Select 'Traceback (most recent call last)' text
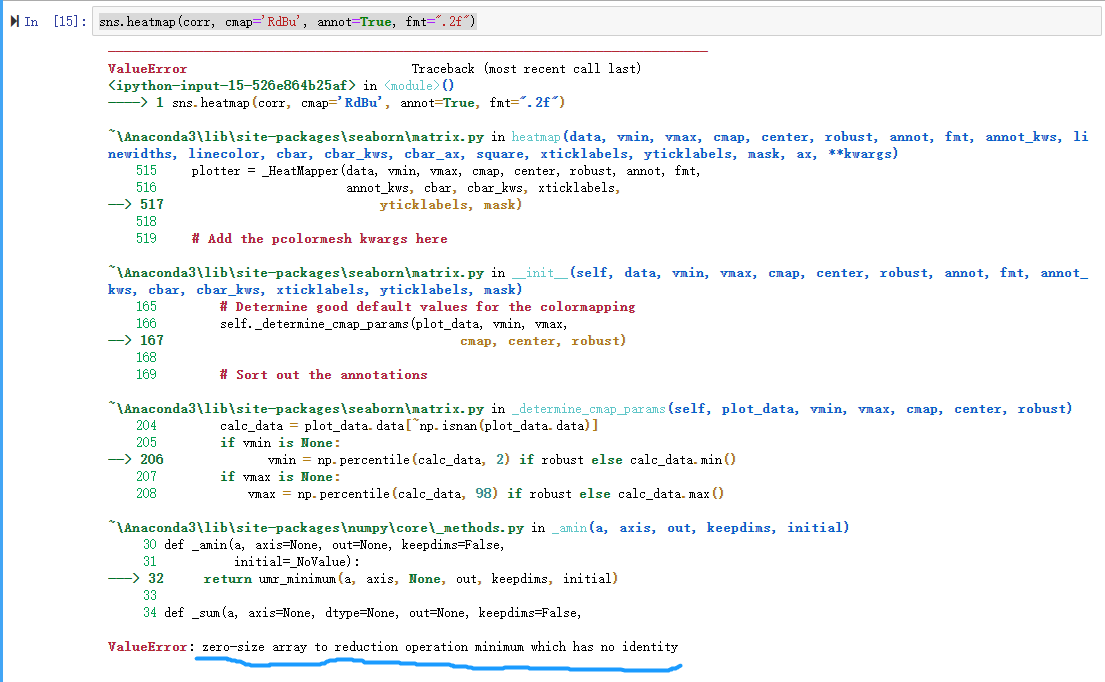The width and height of the screenshot is (1105, 682). click(526, 69)
